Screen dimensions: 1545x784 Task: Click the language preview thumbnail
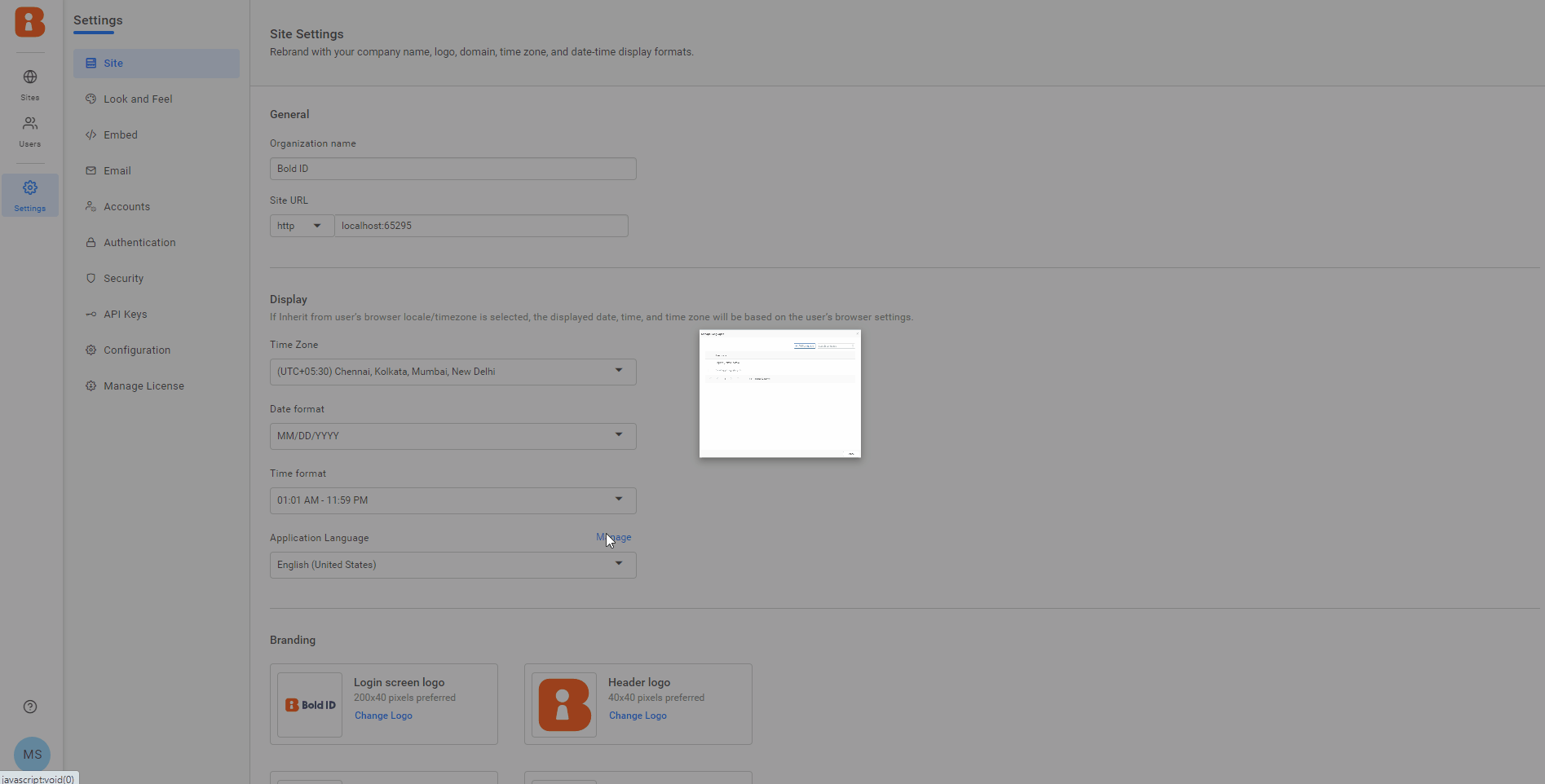coord(779,394)
